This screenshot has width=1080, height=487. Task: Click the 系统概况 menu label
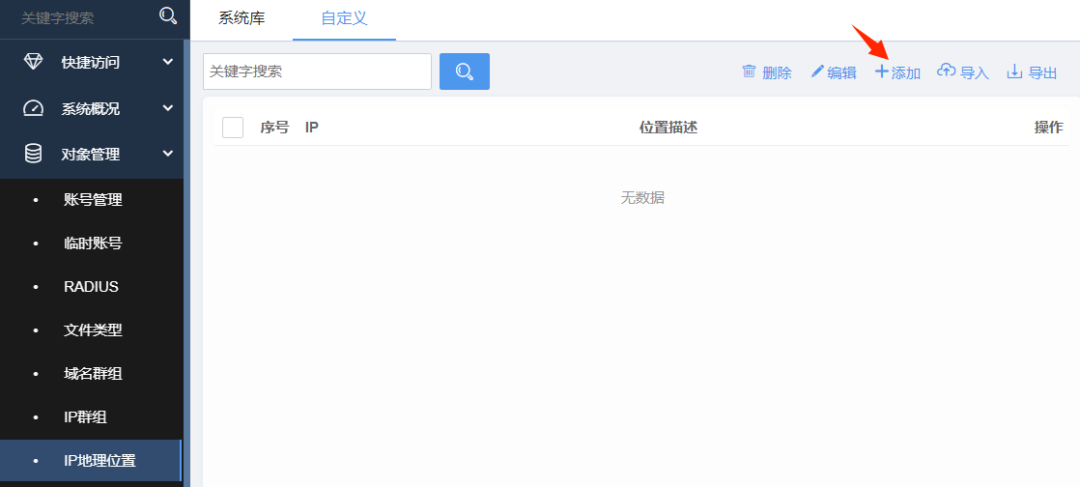[91, 109]
